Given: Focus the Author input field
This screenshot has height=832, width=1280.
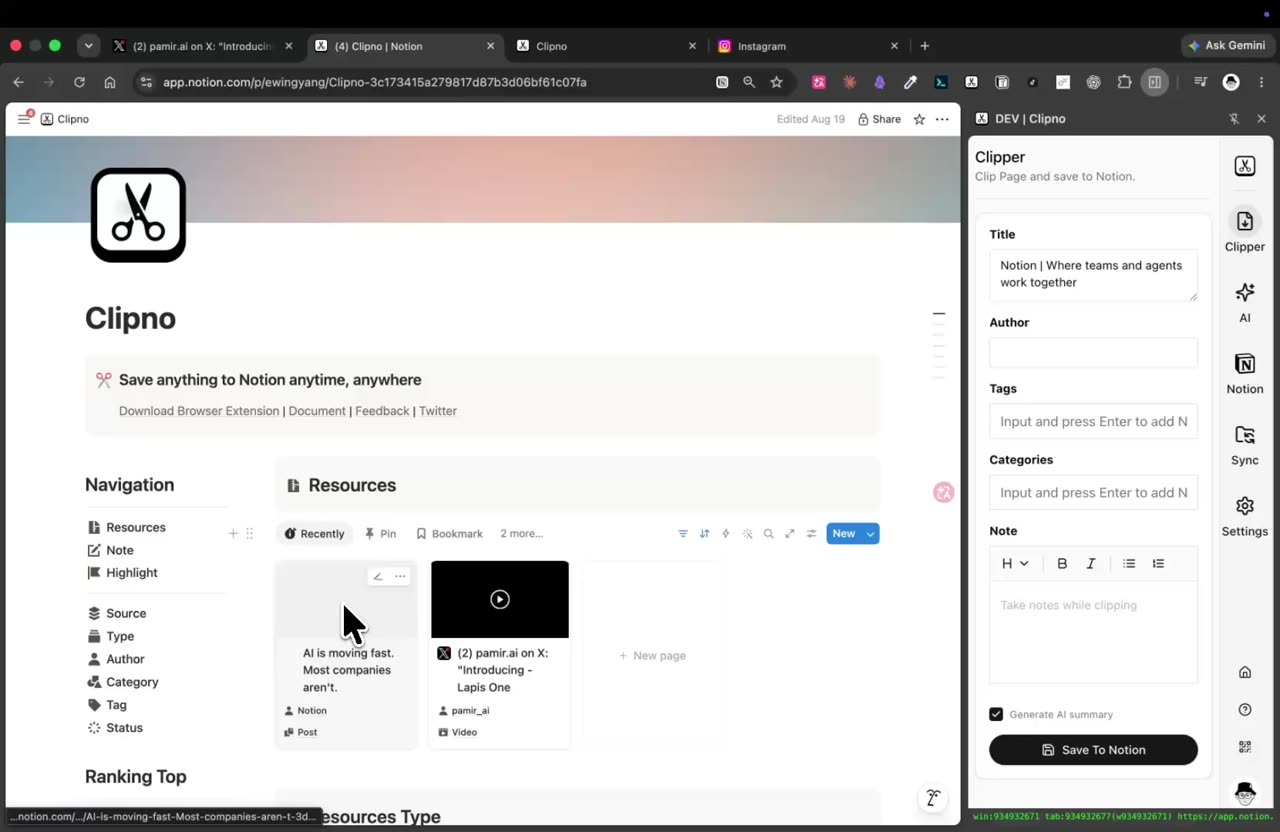Looking at the screenshot, I should (1093, 352).
